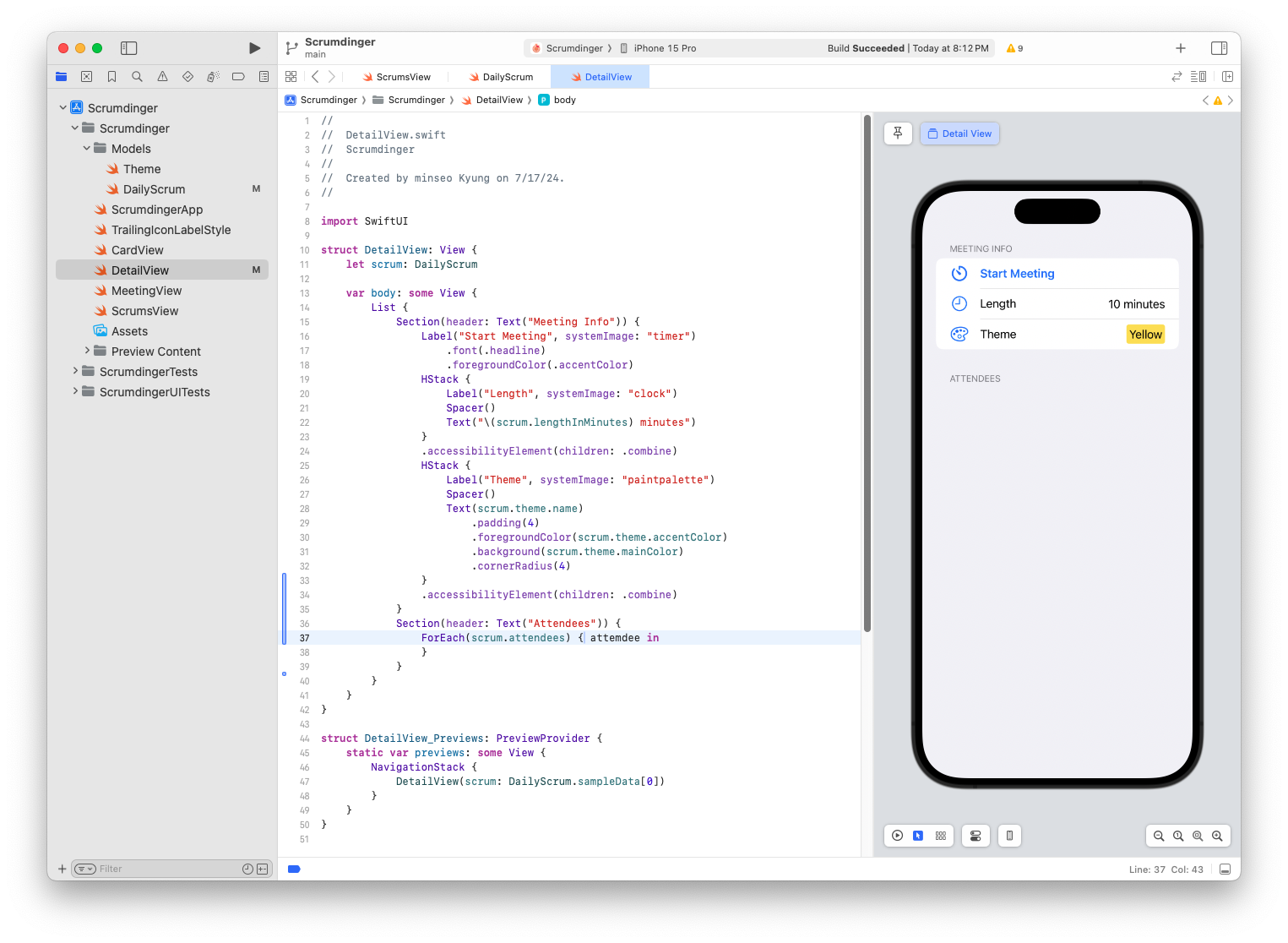Open preview on-device options phone icon

[x=1009, y=836]
